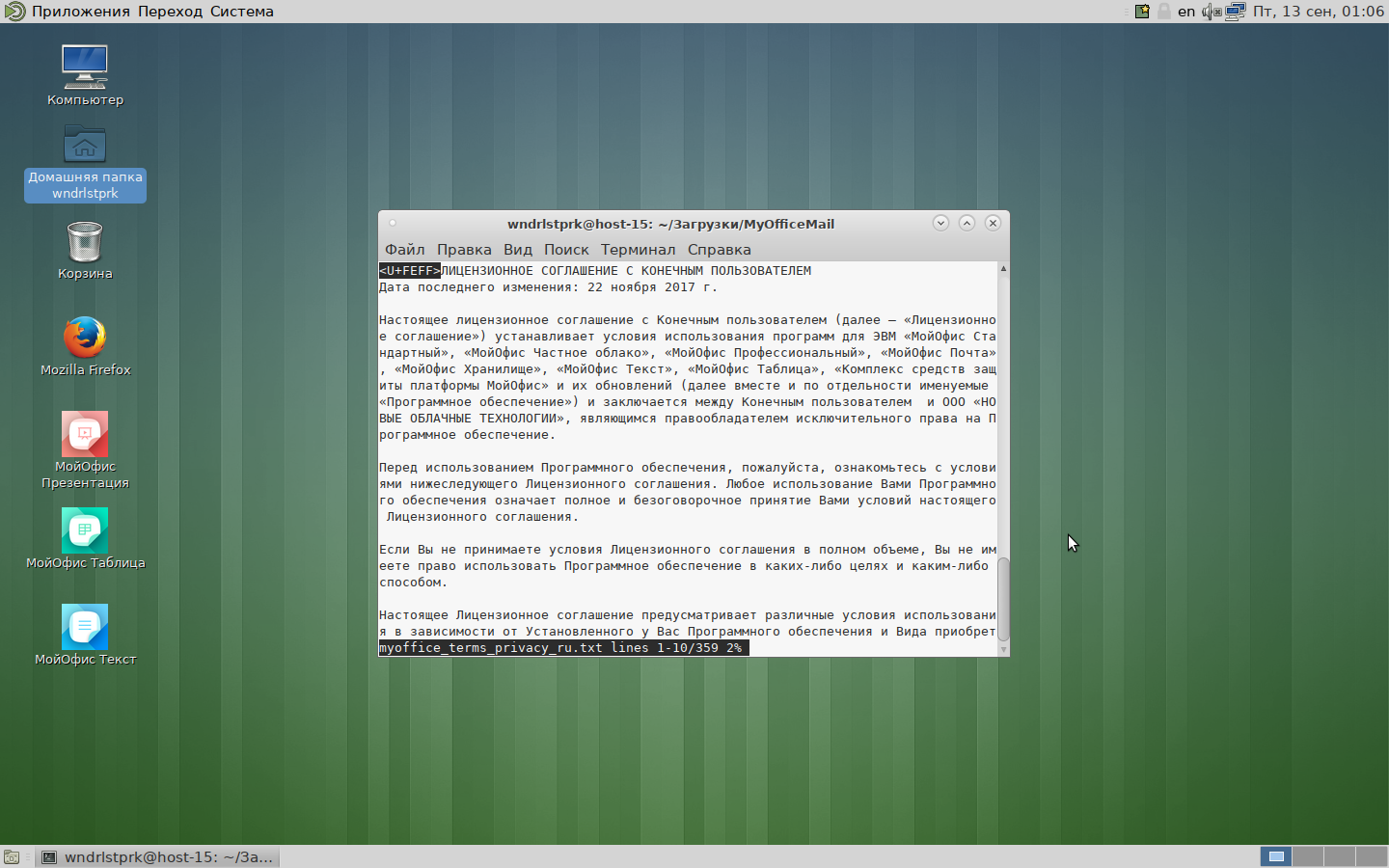Viewport: 1389px width, 868px height.
Task: Open the terminal Поиск menu
Action: coord(566,249)
